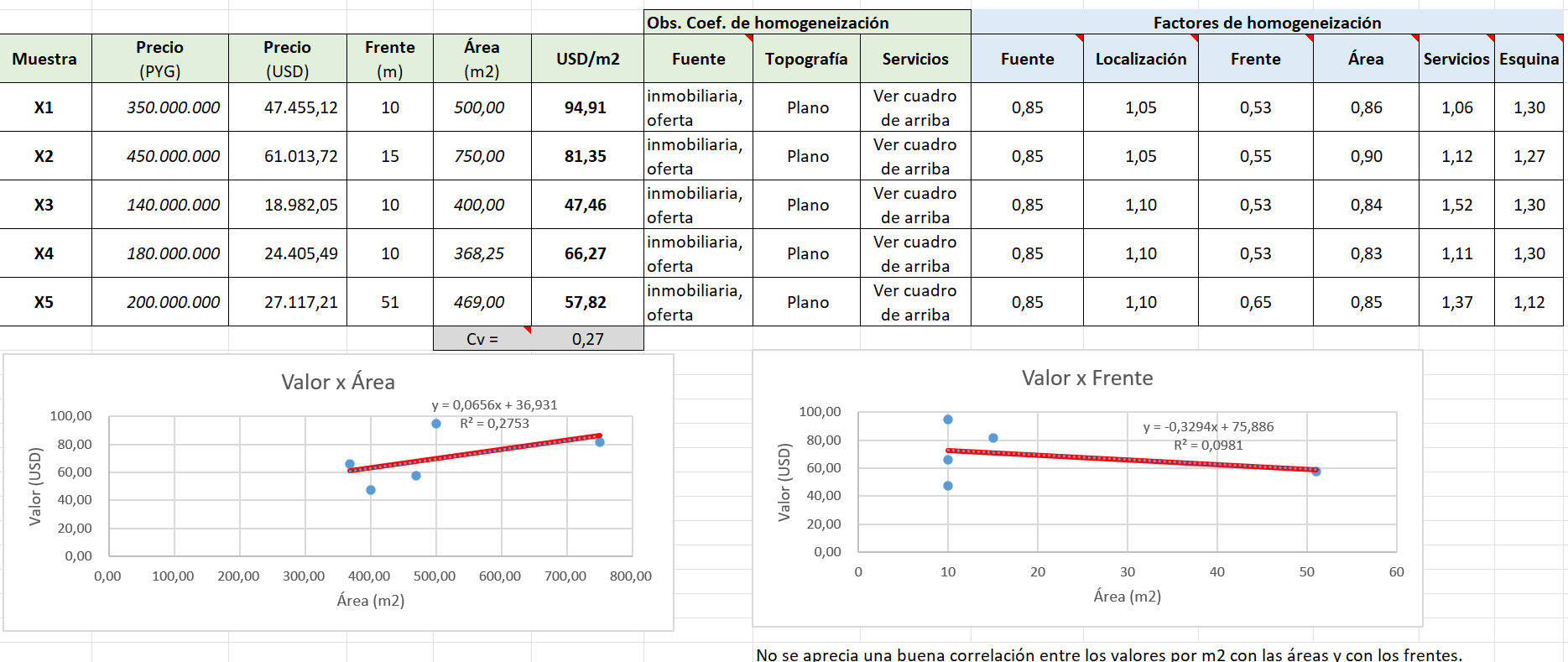1568x662 pixels.
Task: Click the 'Valor (USD)' axis title in left chart
Action: [x=35, y=487]
